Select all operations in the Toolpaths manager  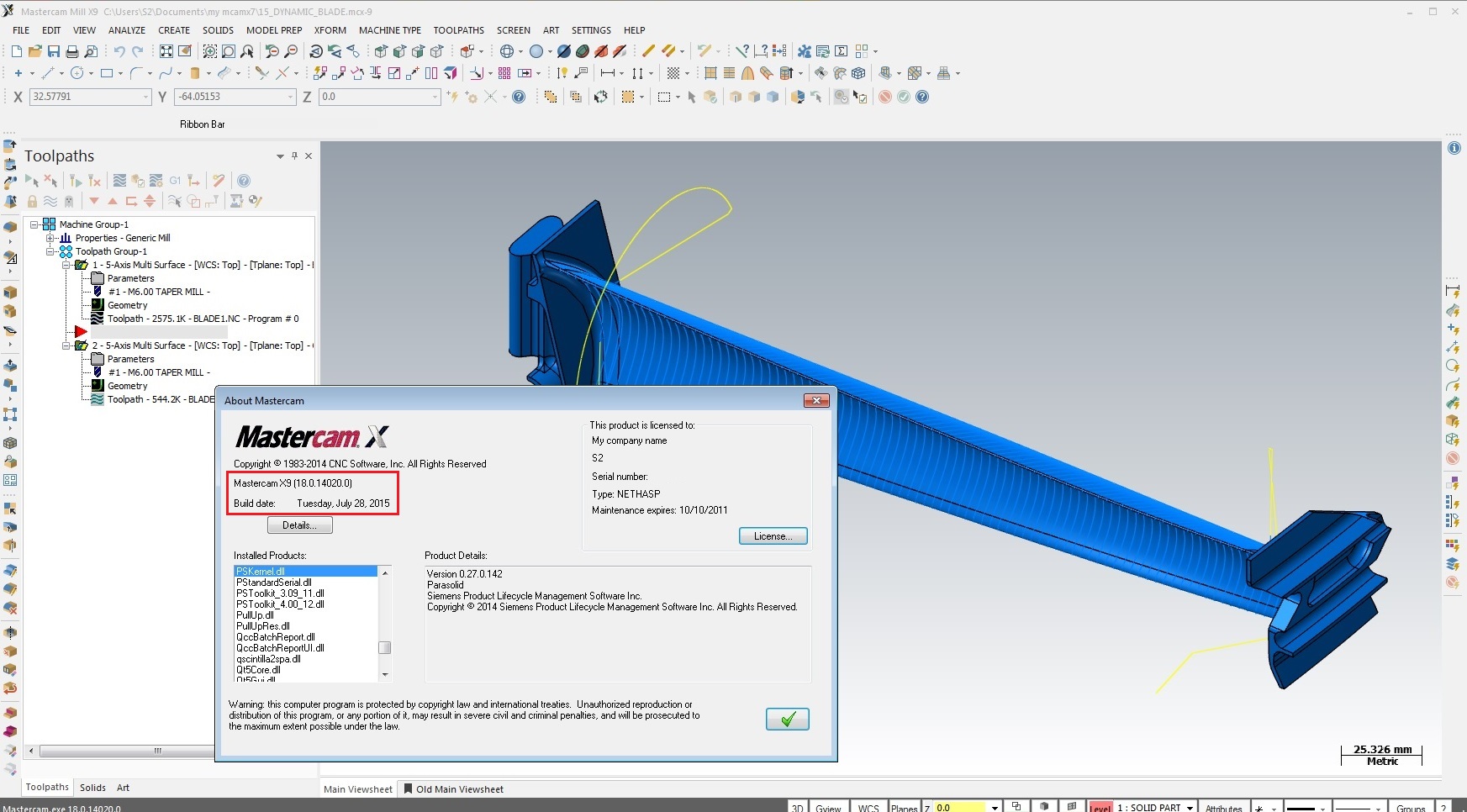[x=32, y=181]
